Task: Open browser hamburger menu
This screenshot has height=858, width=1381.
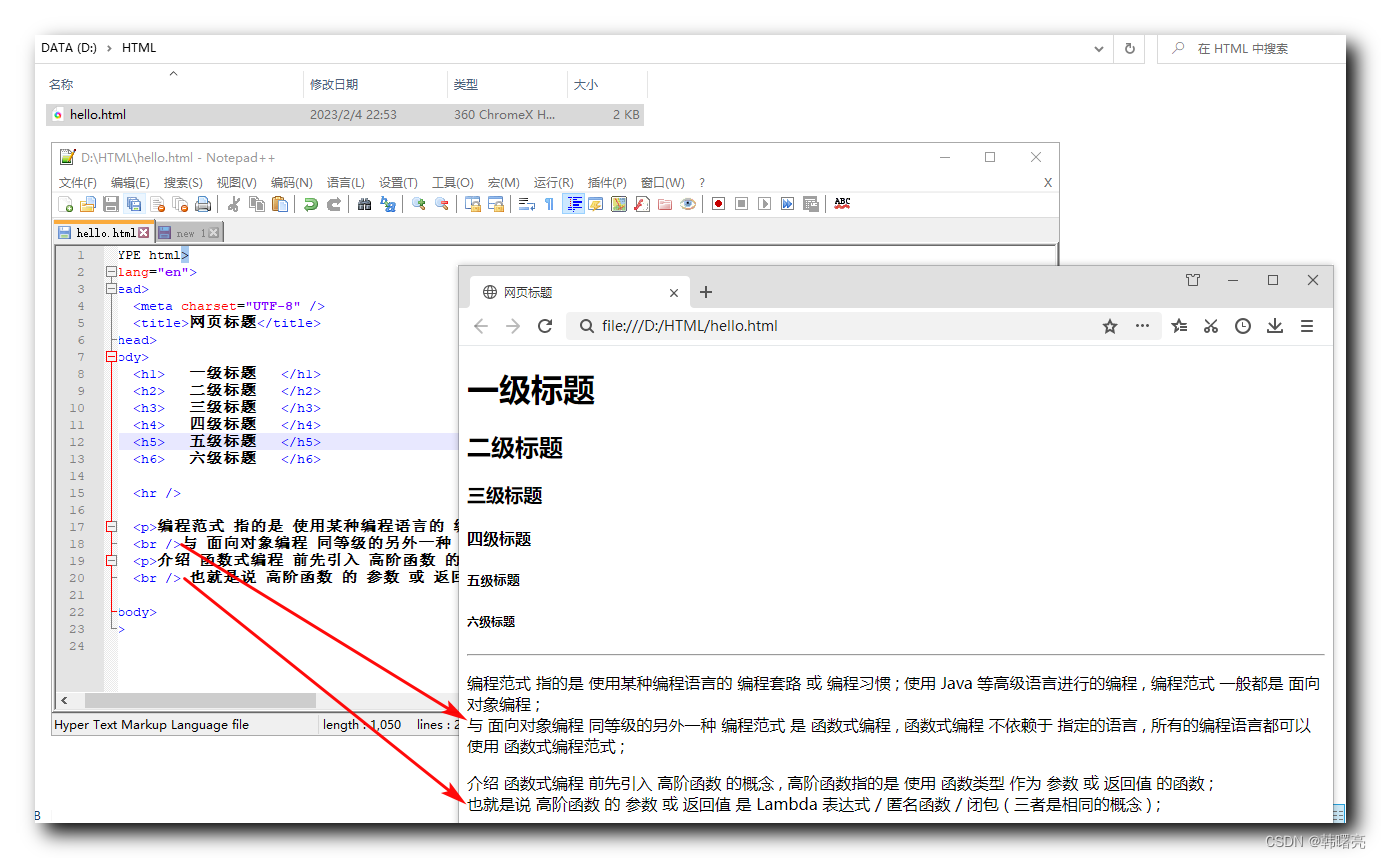Action: 1307,326
